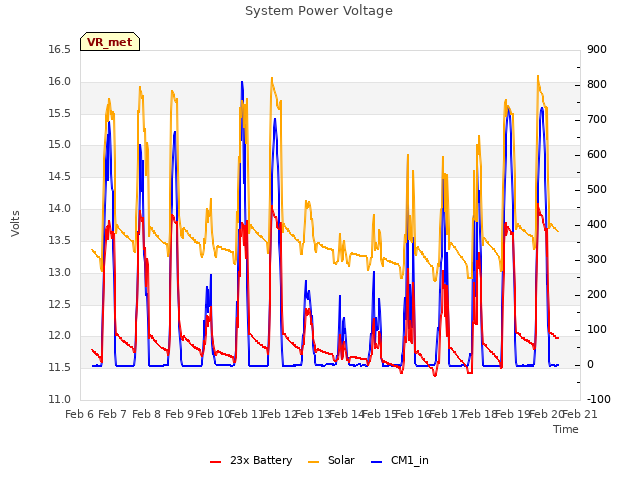The height and width of the screenshot is (480, 640).
Task: Click the 15.0 left axis value
Action: 60,145
